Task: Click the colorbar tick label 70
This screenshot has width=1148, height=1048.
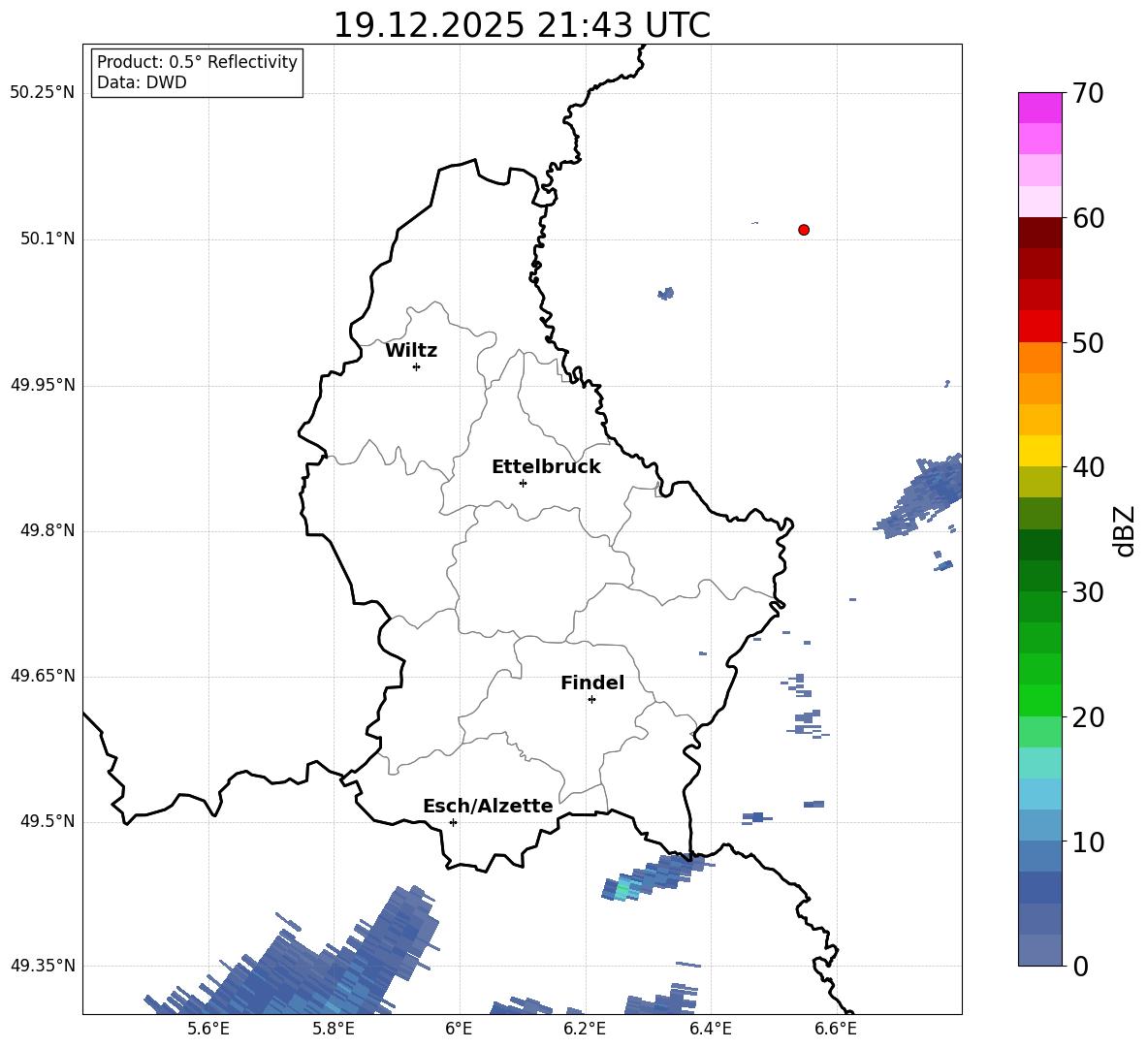Action: pos(1088,93)
